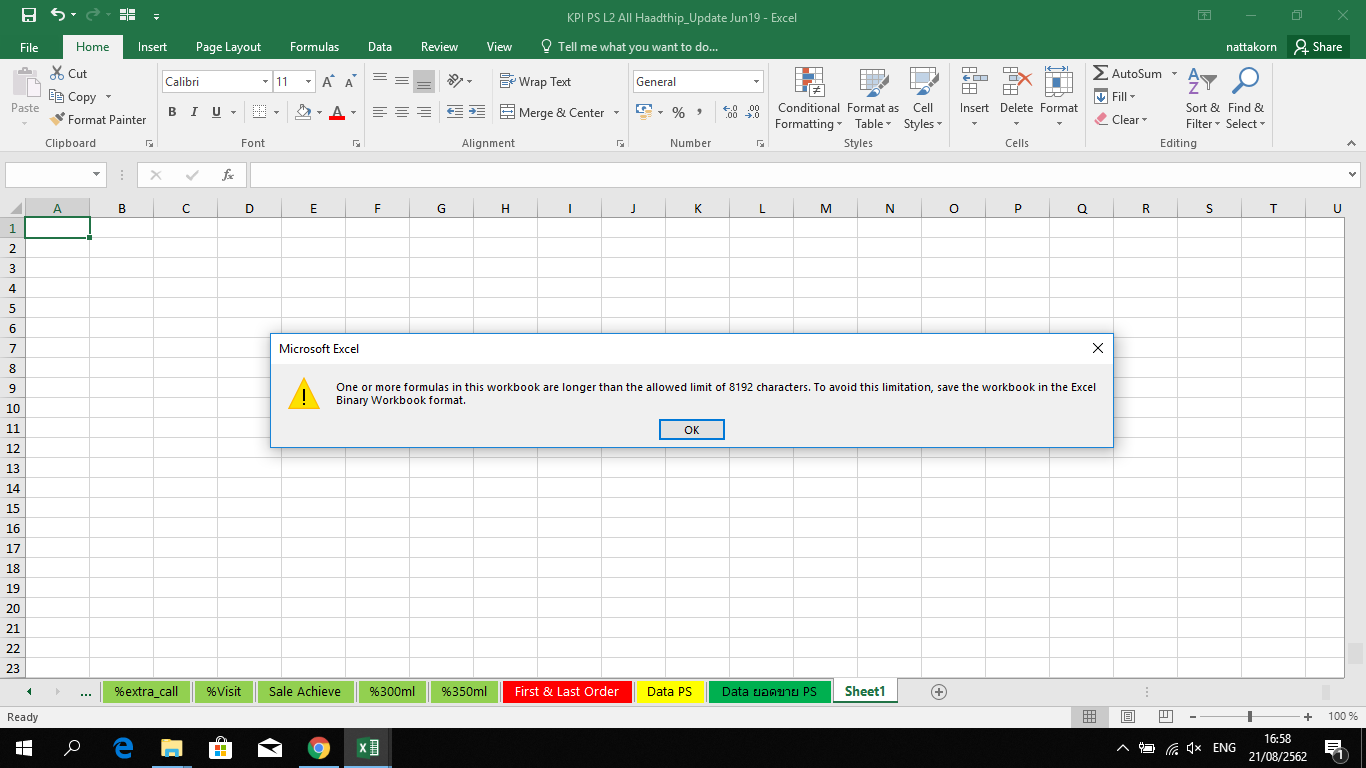Open the Conditional Formatting icon
The height and width of the screenshot is (768, 1366).
[x=808, y=82]
